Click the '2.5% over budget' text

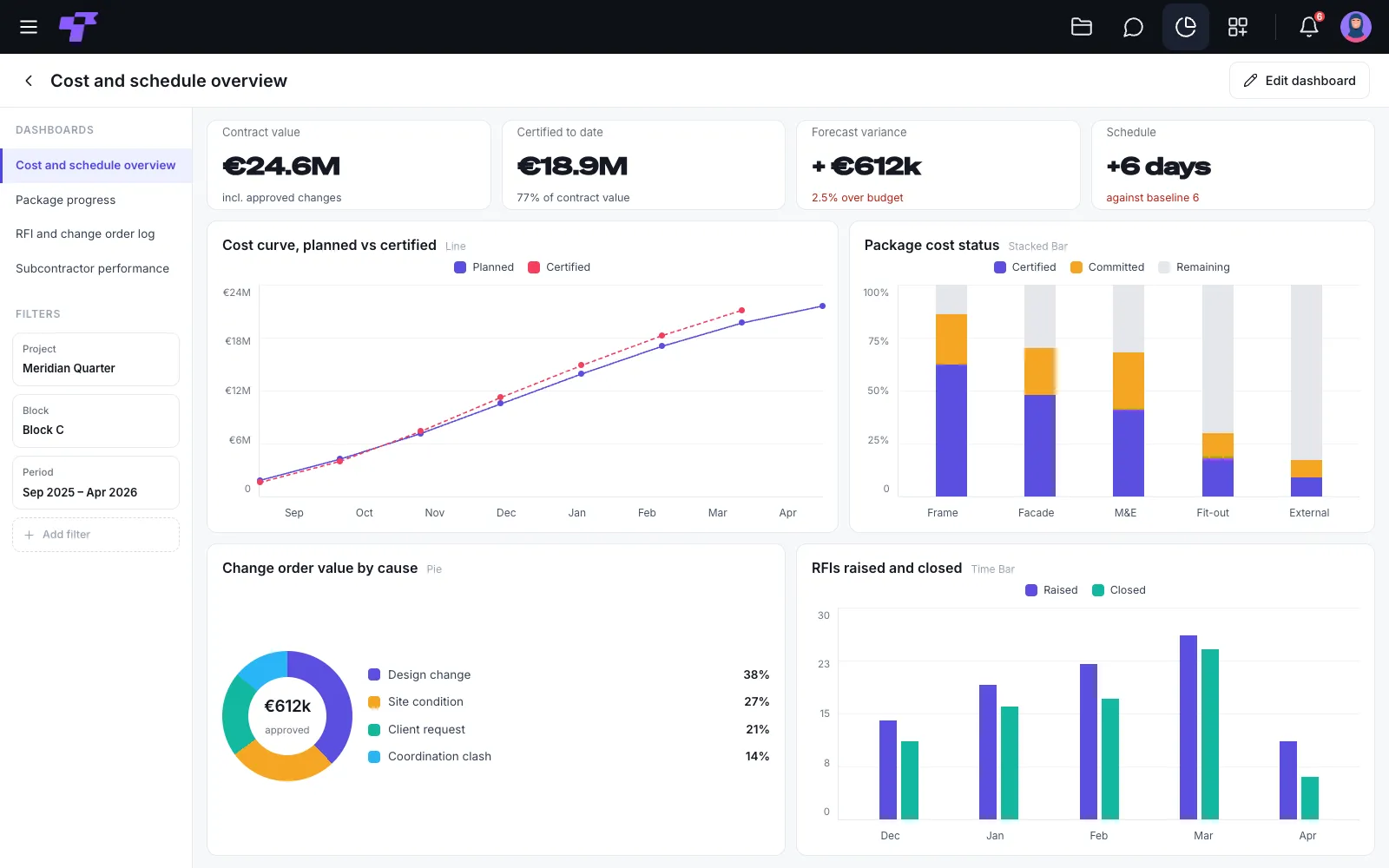(x=858, y=198)
